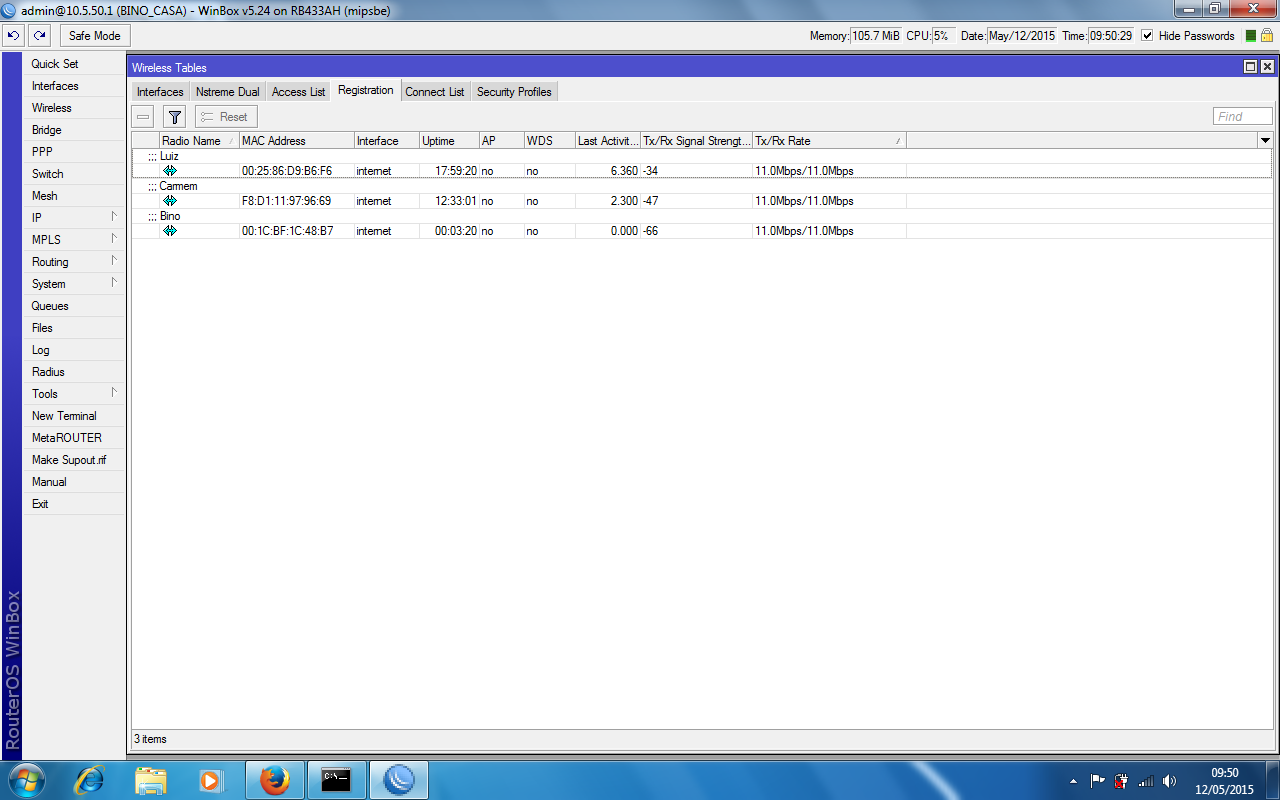The height and width of the screenshot is (800, 1280).
Task: Click the volume speaker tray icon
Action: [1170, 781]
